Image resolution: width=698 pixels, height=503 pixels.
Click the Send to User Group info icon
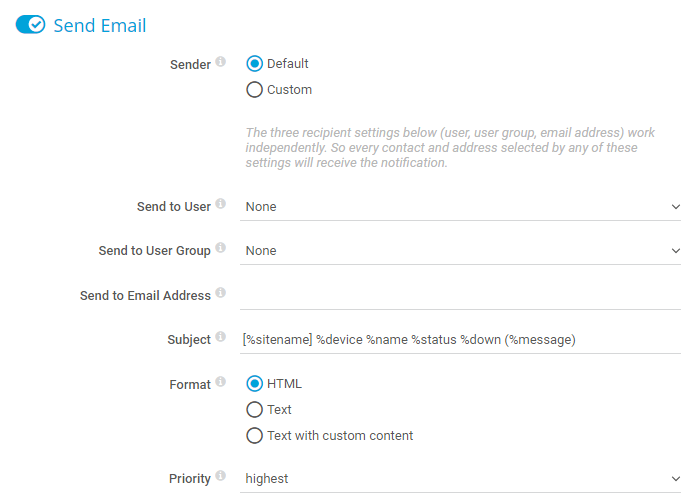pyautogui.click(x=221, y=249)
